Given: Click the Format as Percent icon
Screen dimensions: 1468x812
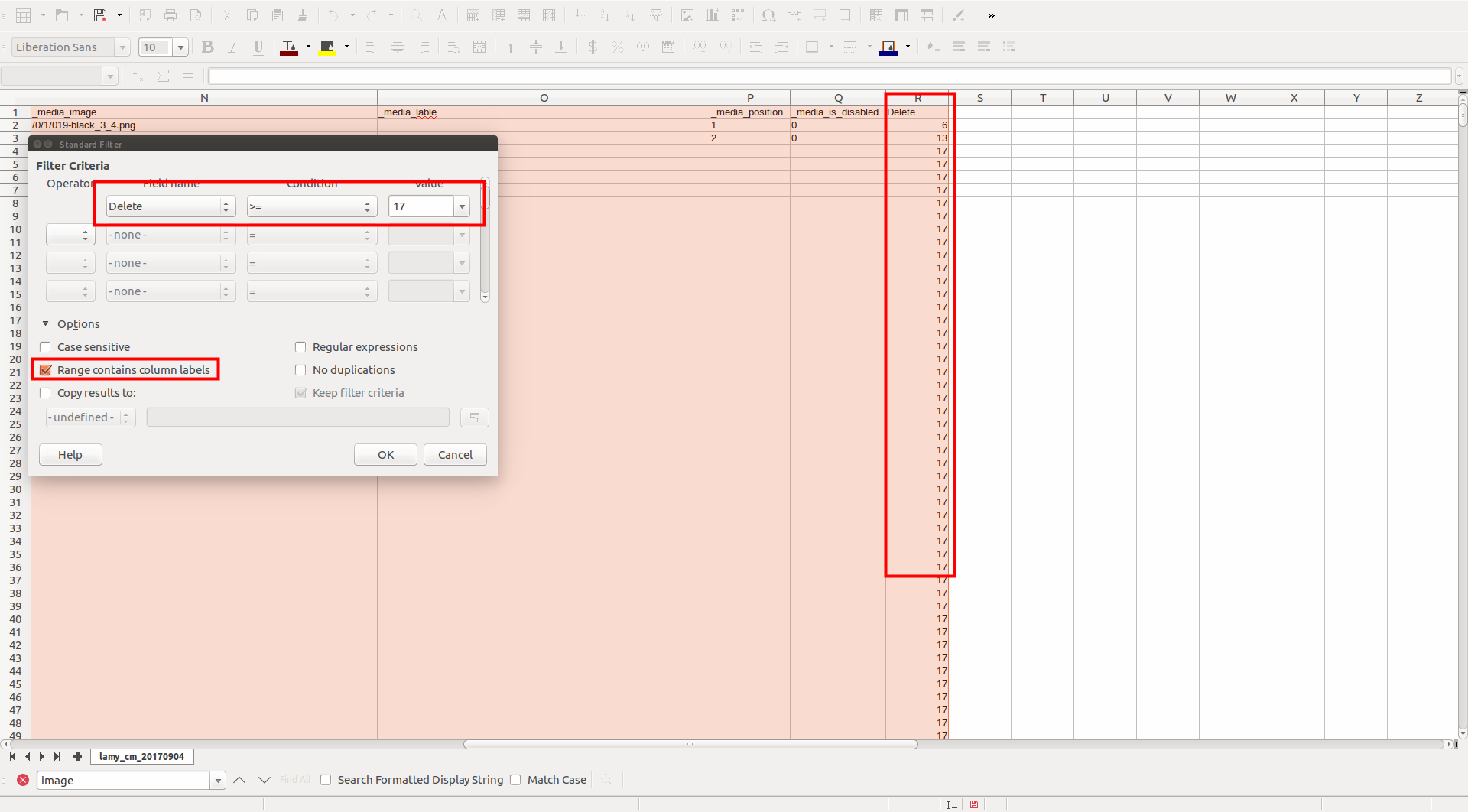Looking at the screenshot, I should [618, 47].
